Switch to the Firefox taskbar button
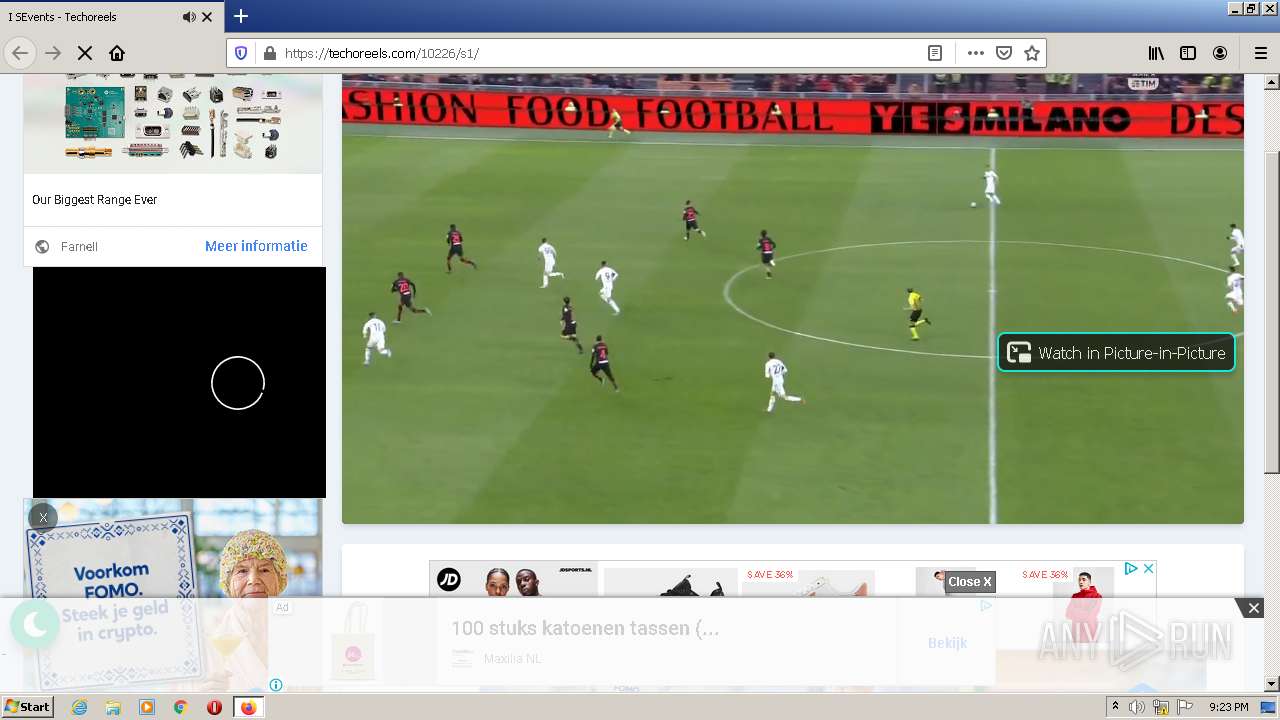The image size is (1280, 720). tap(248, 707)
